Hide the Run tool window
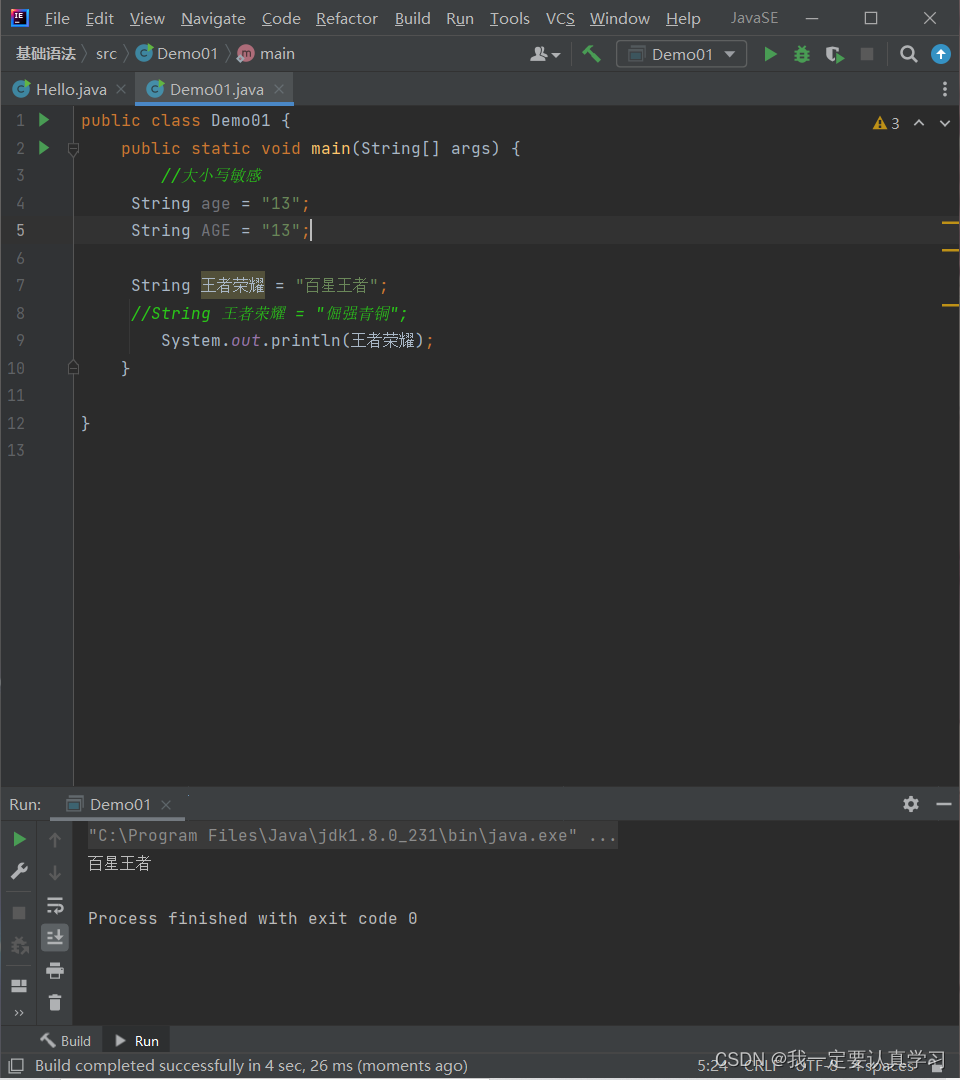Screen dimensions: 960x1080 tap(943, 804)
